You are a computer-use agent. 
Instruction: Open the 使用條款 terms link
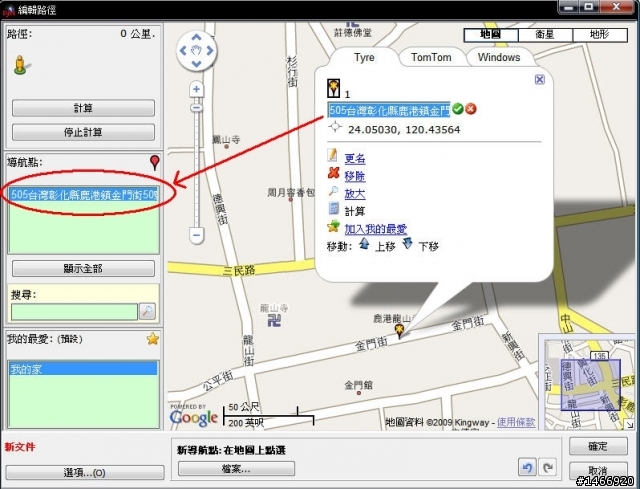pyautogui.click(x=516, y=422)
